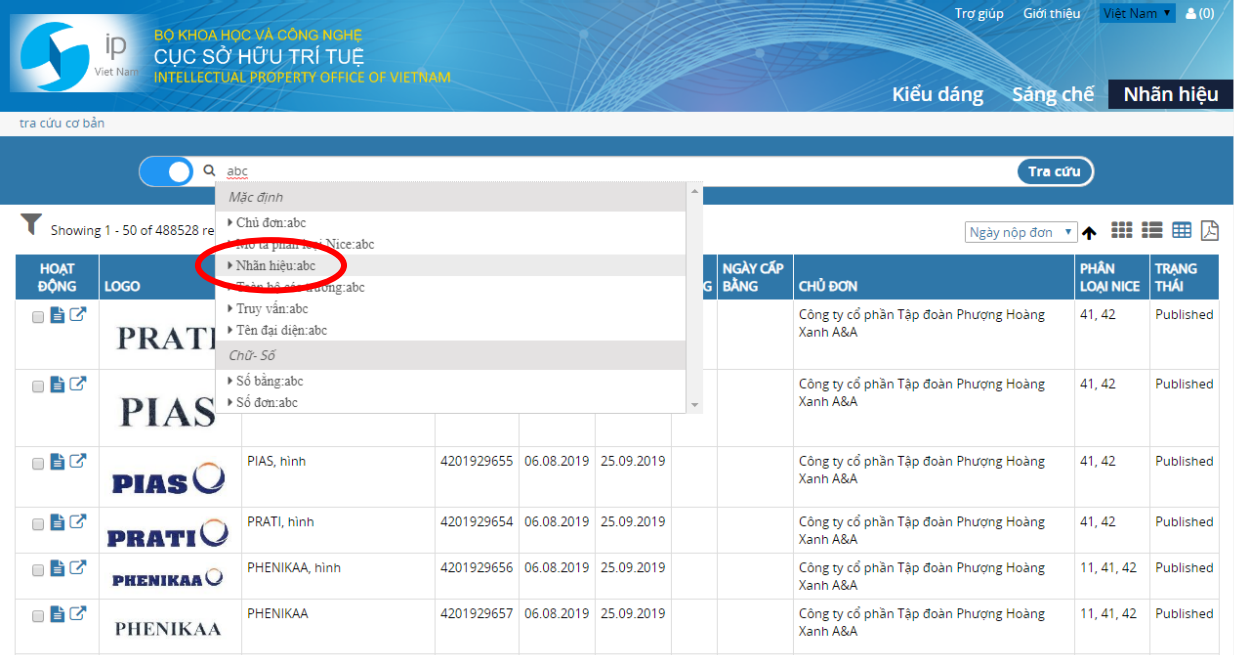The height and width of the screenshot is (655, 1234).
Task: Open external link icon in second PIAS row
Action: click(77, 384)
